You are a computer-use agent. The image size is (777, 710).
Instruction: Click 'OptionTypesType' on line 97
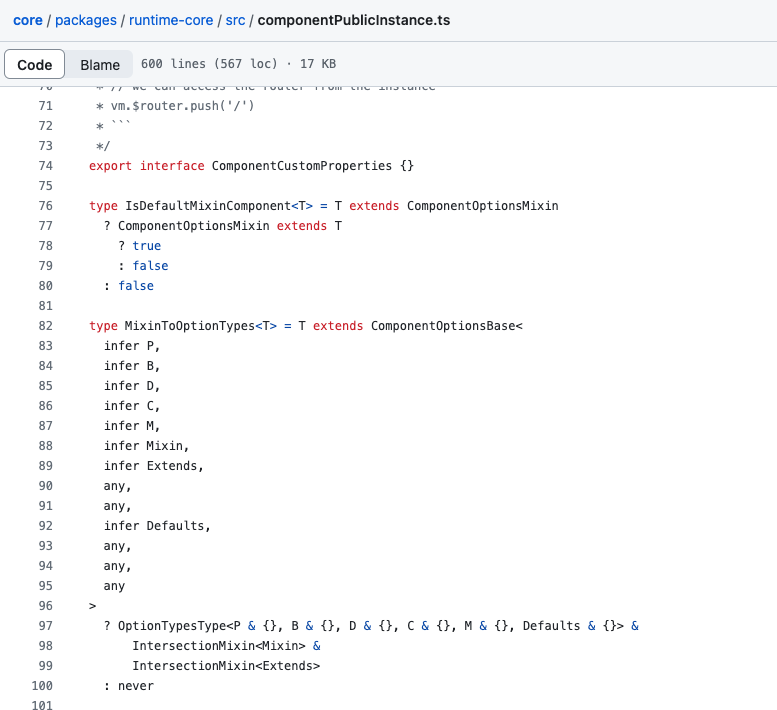point(172,626)
